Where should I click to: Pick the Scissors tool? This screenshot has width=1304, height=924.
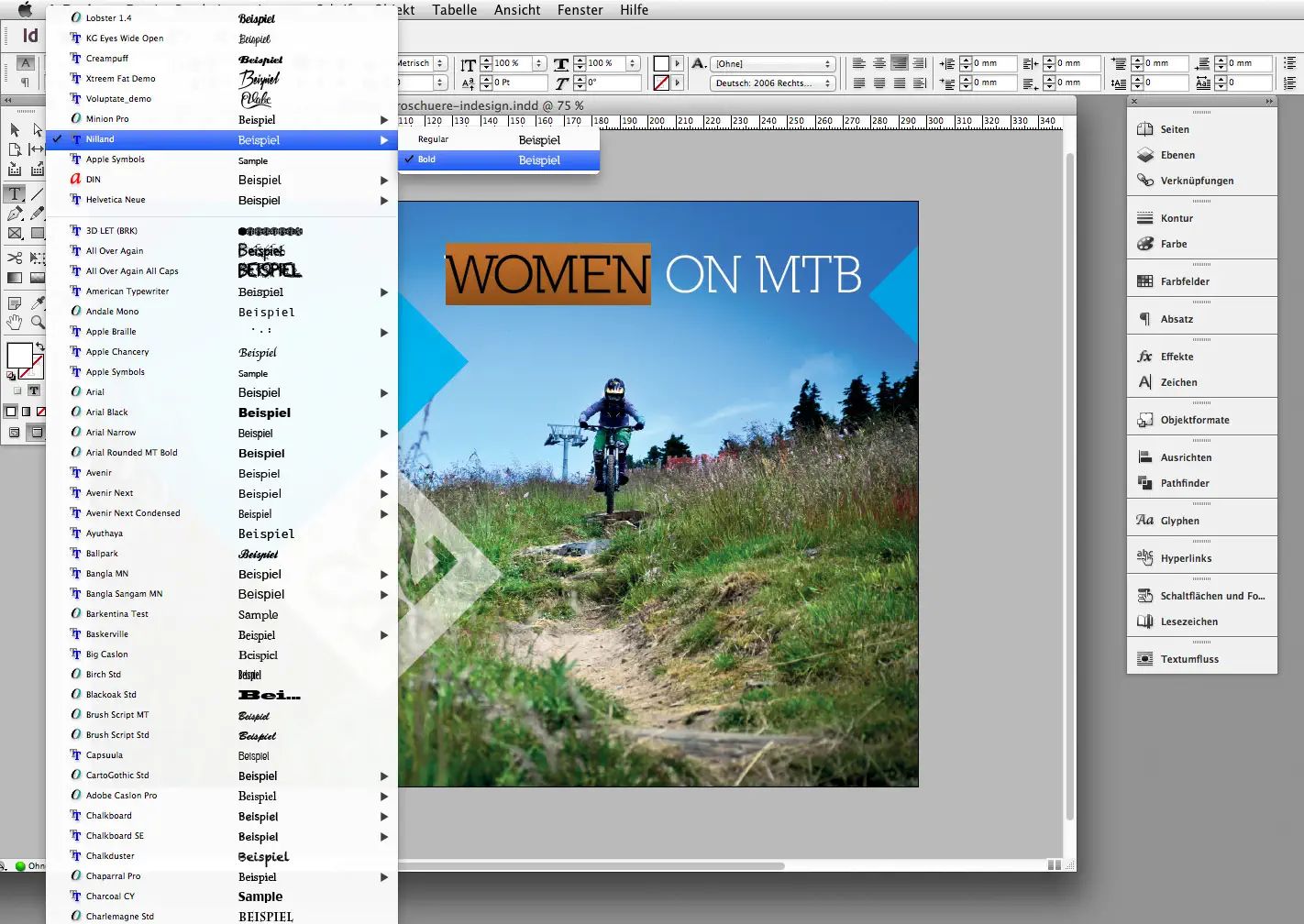15,256
